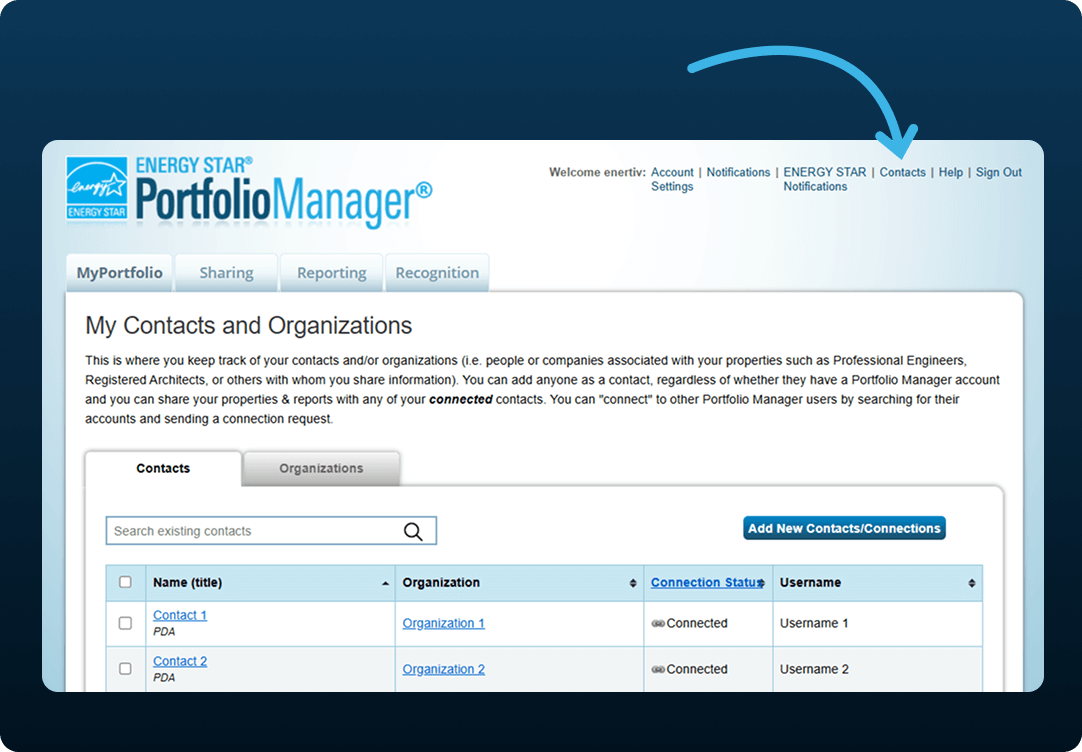Click Connected status text in Contact 1 row
The height and width of the screenshot is (752, 1082).
[x=697, y=623]
